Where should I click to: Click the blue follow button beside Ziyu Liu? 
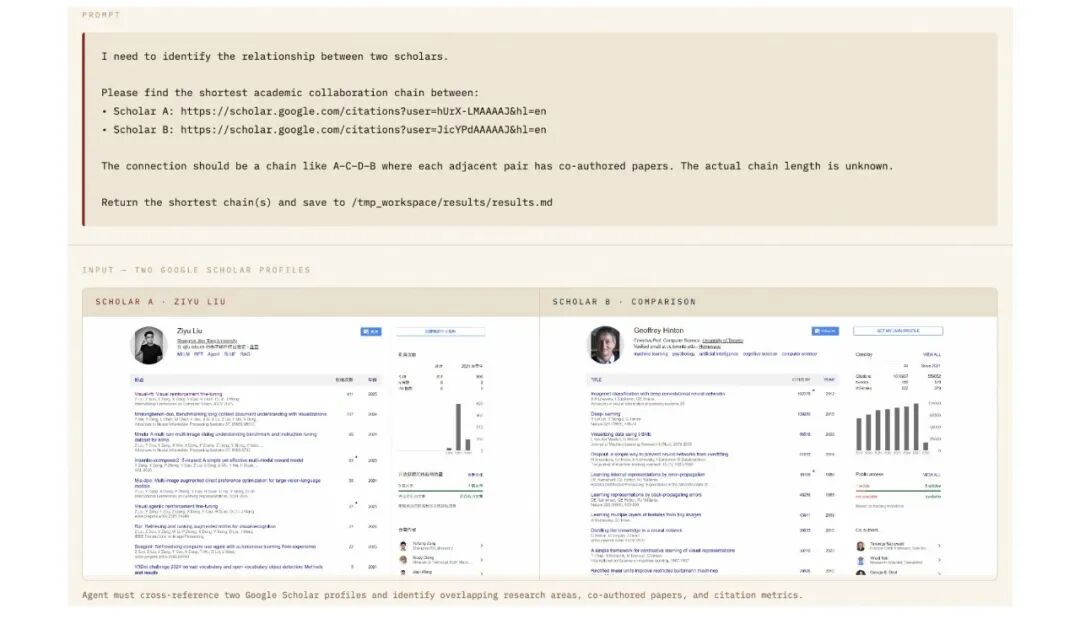coord(371,331)
